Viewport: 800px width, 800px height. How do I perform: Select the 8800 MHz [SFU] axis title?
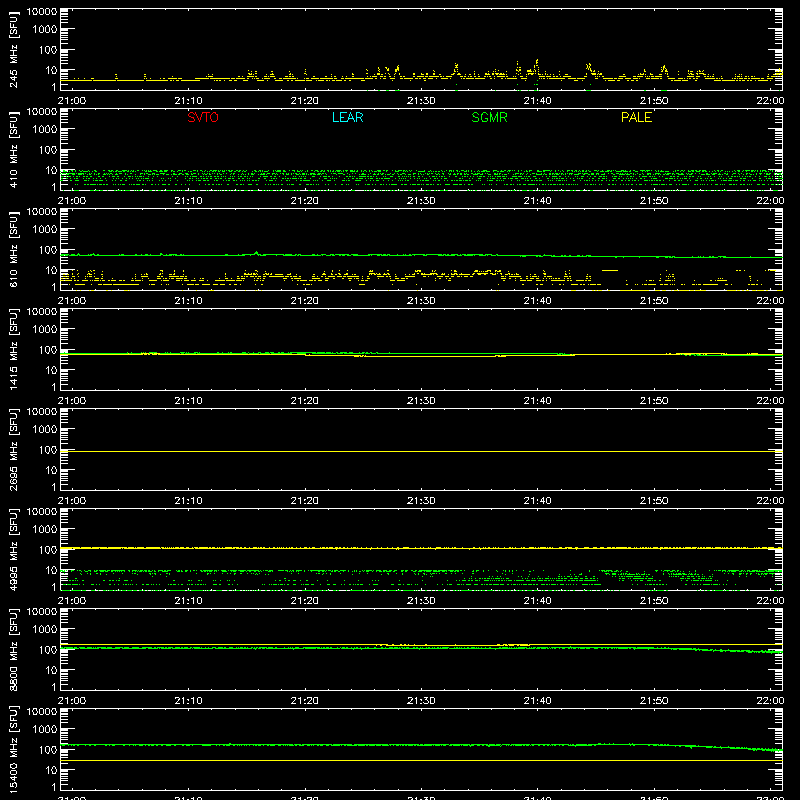pos(14,650)
